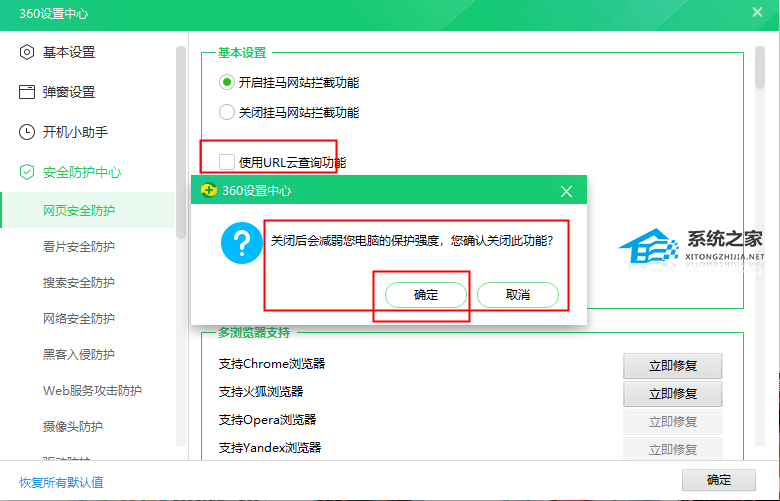Click 立即修复 for Chrome浏览器

tap(673, 366)
